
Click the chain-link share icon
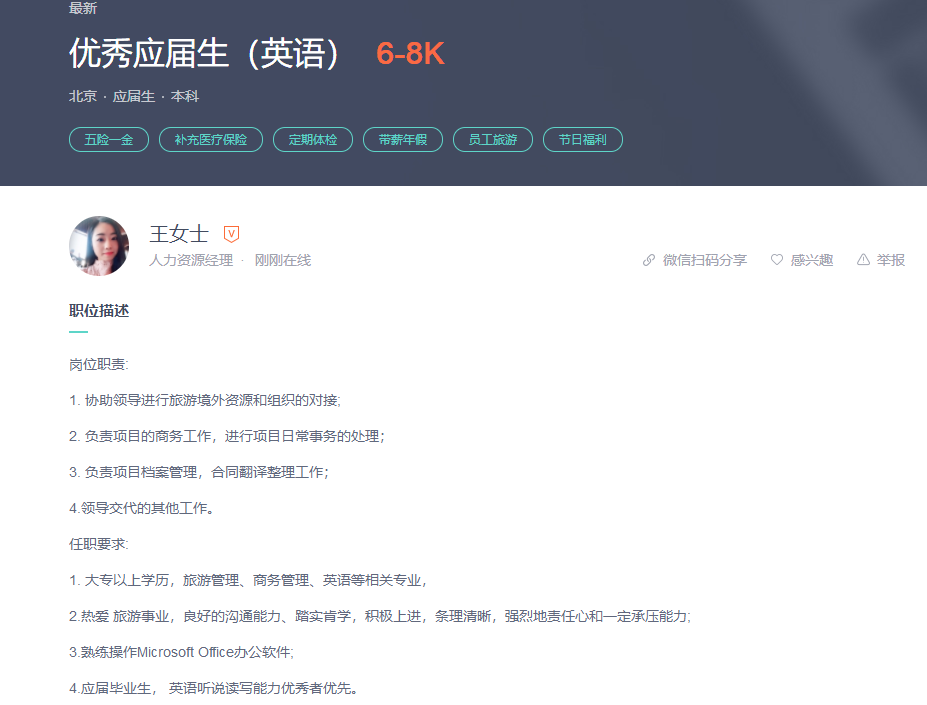[649, 260]
